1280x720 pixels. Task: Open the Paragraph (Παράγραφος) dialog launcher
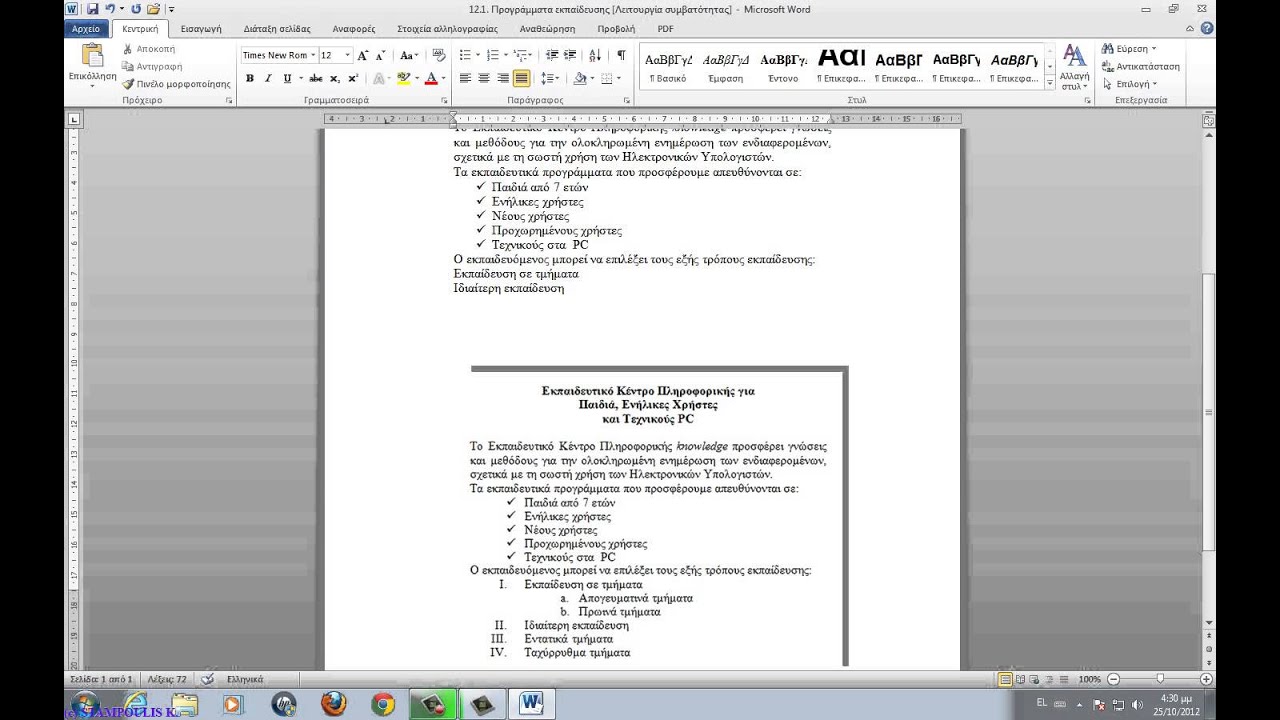pos(627,100)
